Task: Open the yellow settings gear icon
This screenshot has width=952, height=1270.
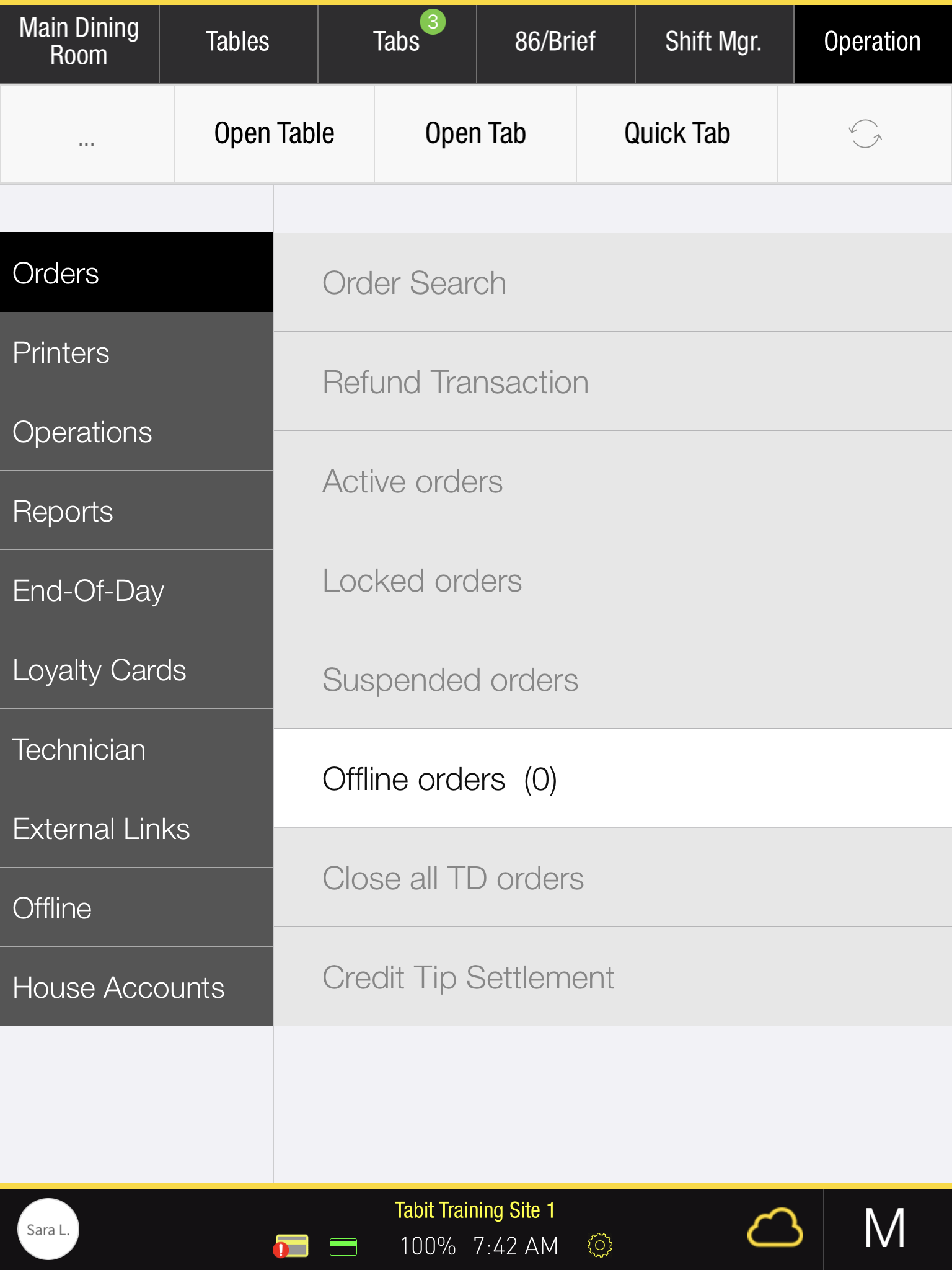Action: tap(599, 1245)
